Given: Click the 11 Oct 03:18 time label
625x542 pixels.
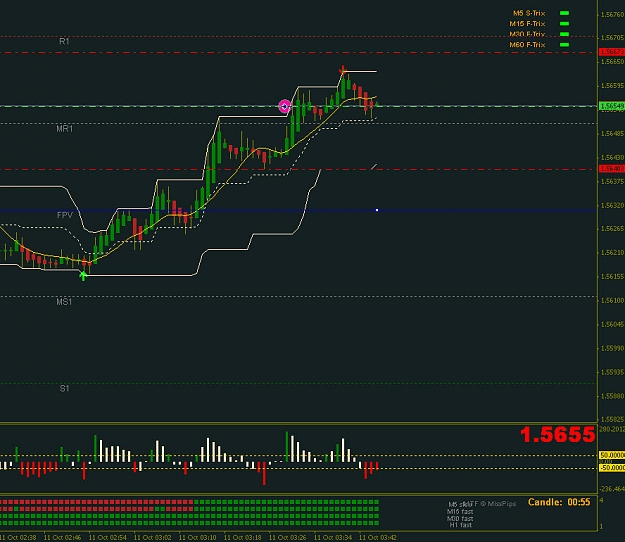Looking at the screenshot, I should coord(243,538).
